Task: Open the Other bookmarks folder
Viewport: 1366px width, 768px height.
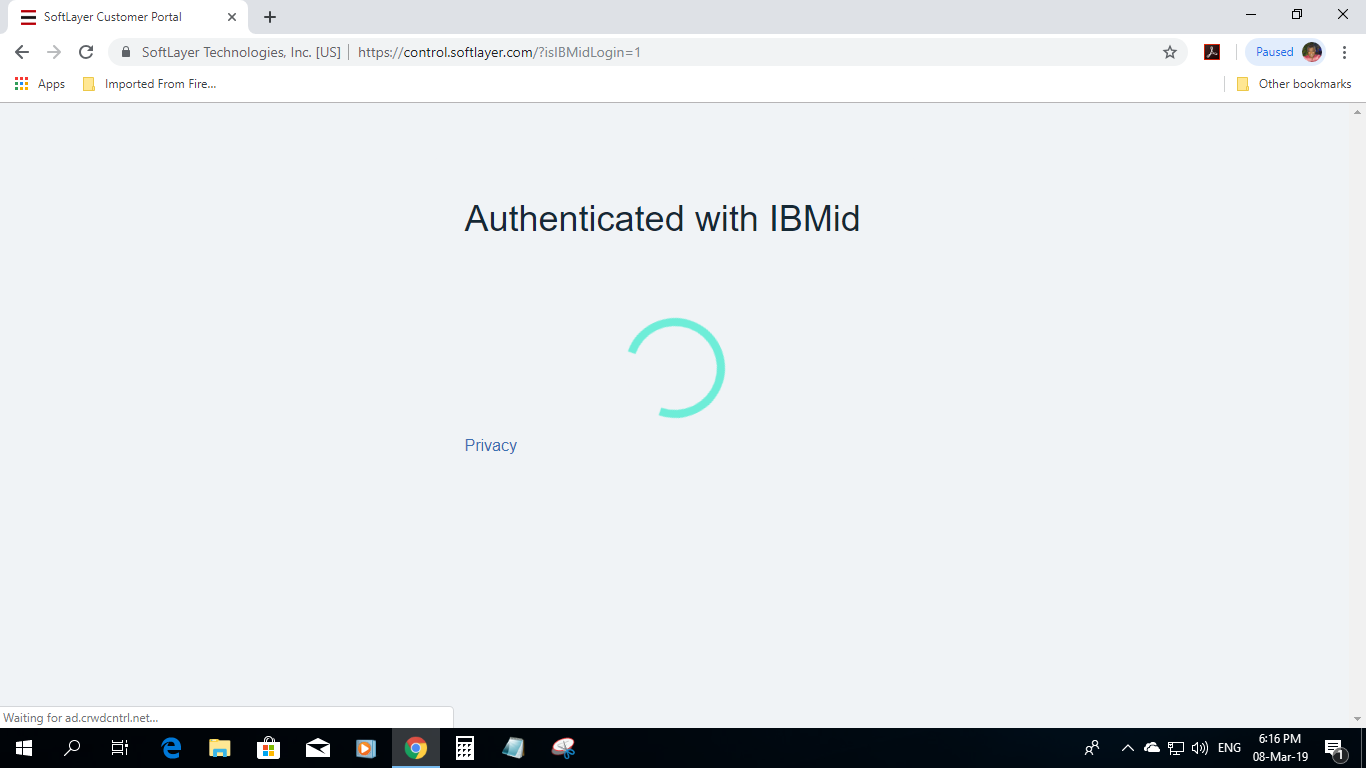Action: click(1294, 84)
